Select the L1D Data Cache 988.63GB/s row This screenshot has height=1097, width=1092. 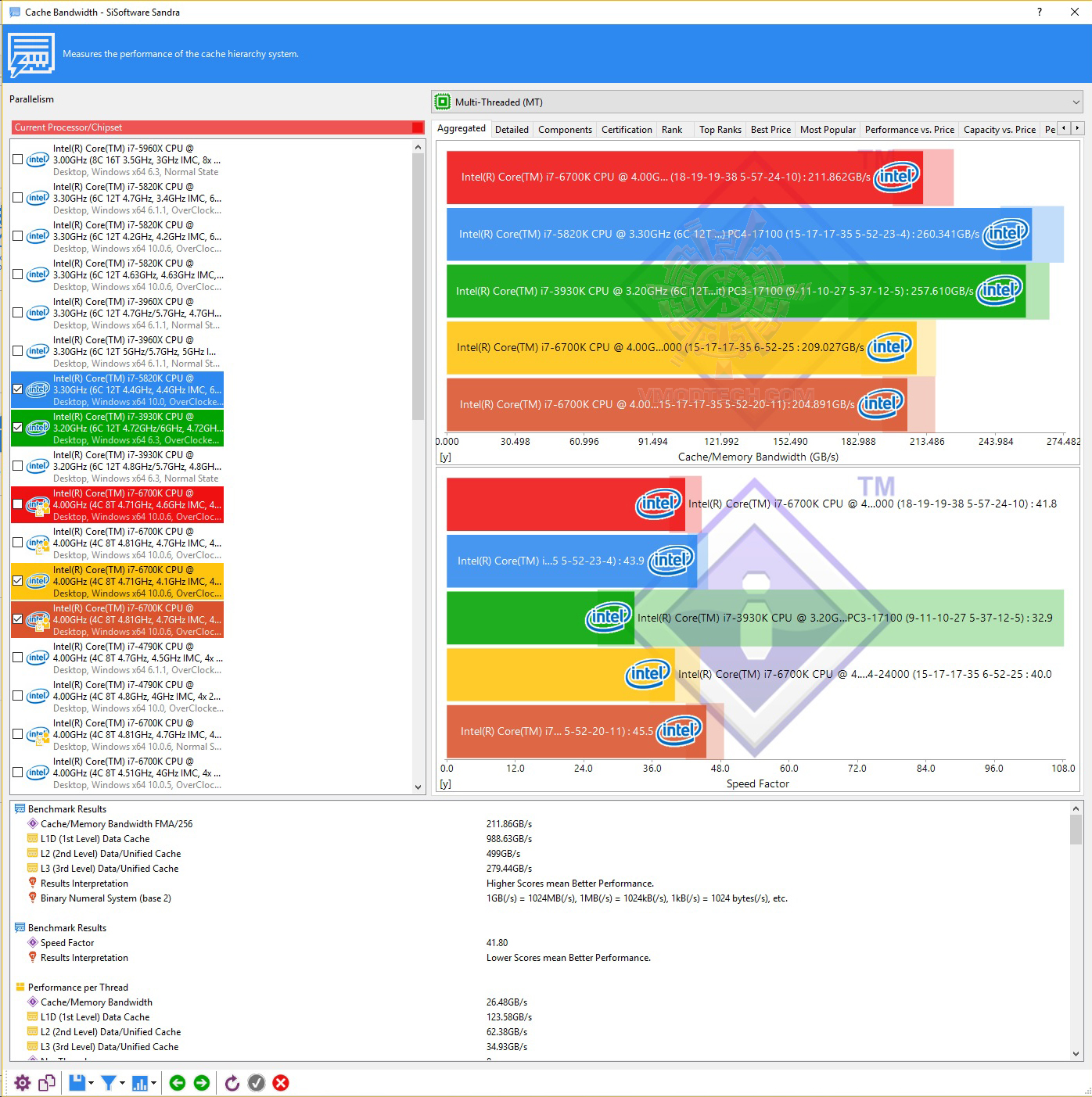[540, 838]
